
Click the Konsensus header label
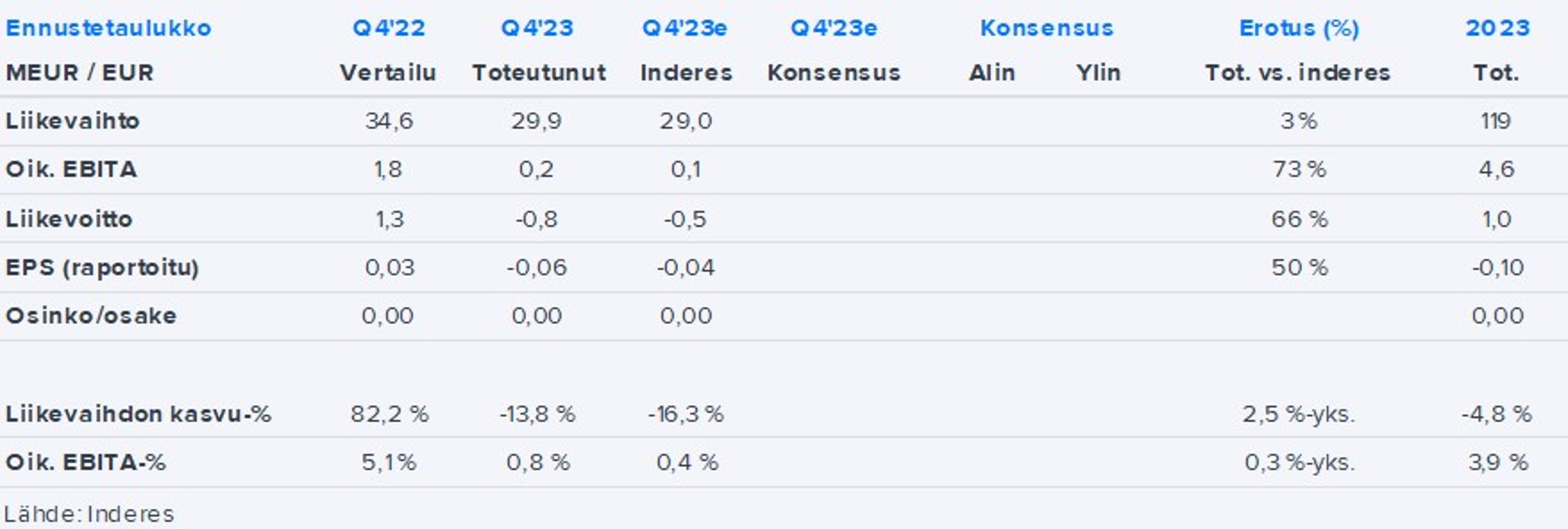(x=1046, y=28)
